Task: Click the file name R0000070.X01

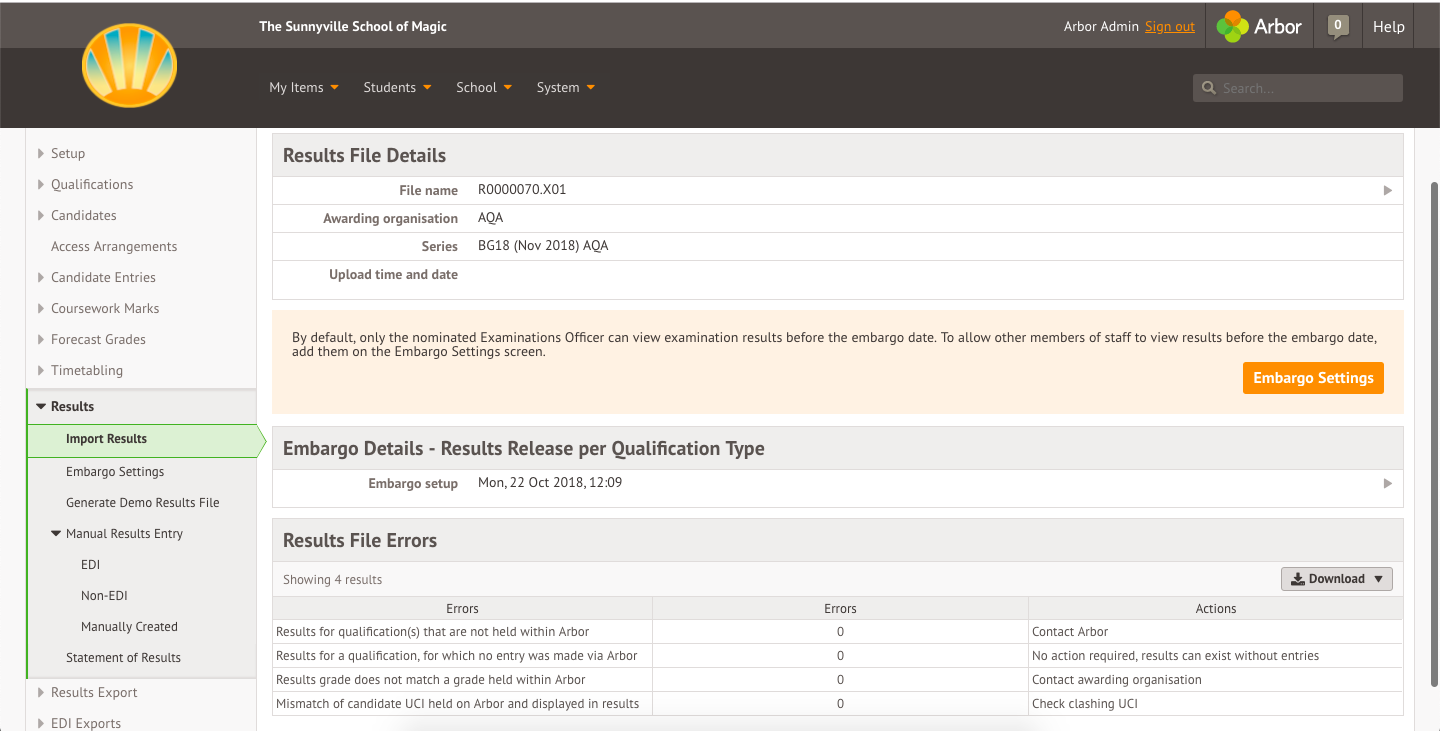Action: 522,189
